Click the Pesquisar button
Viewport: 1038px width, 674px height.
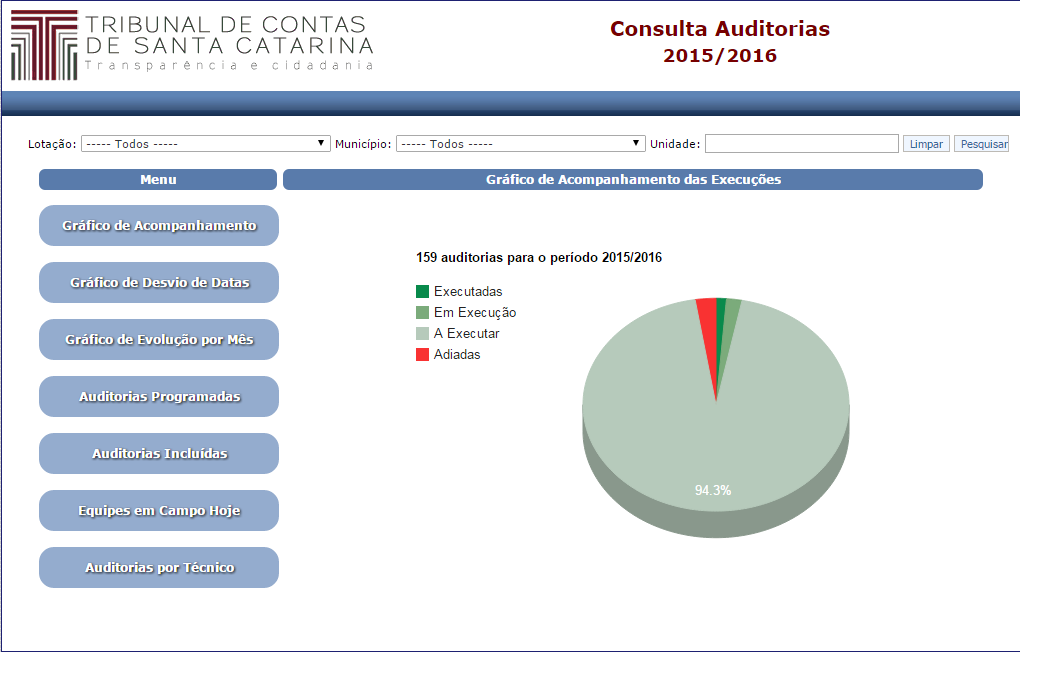coord(982,144)
